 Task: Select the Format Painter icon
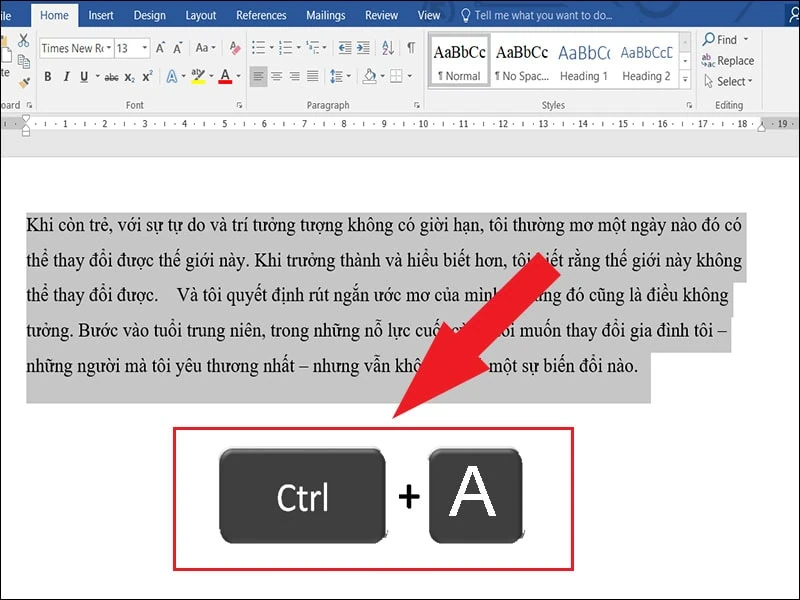pos(24,80)
